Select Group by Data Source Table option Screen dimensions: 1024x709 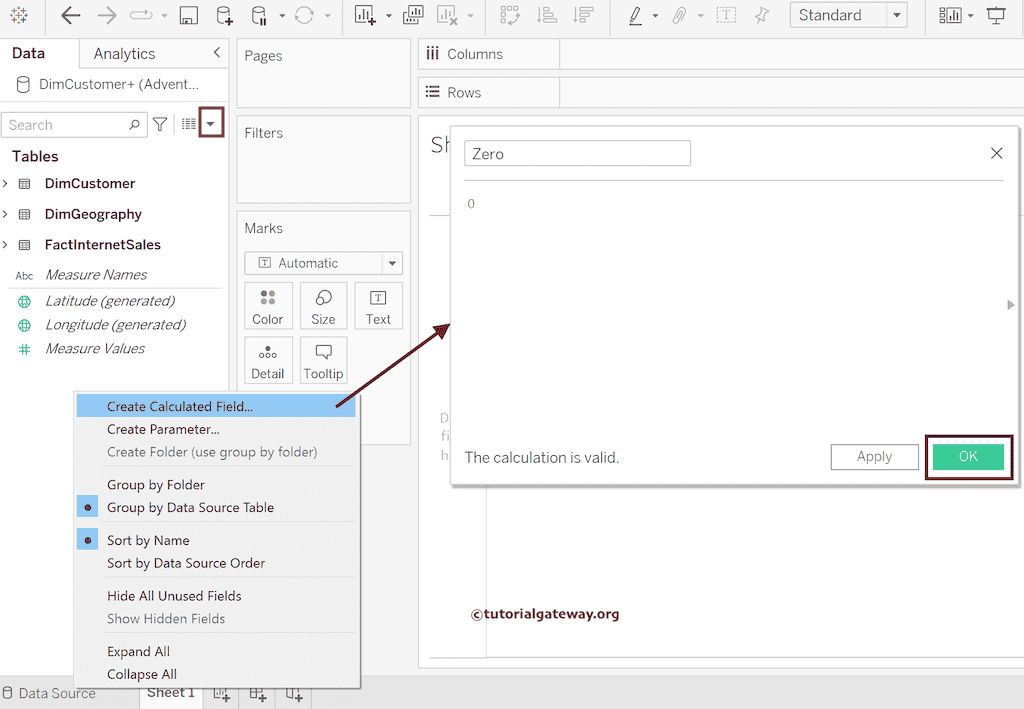click(190, 507)
